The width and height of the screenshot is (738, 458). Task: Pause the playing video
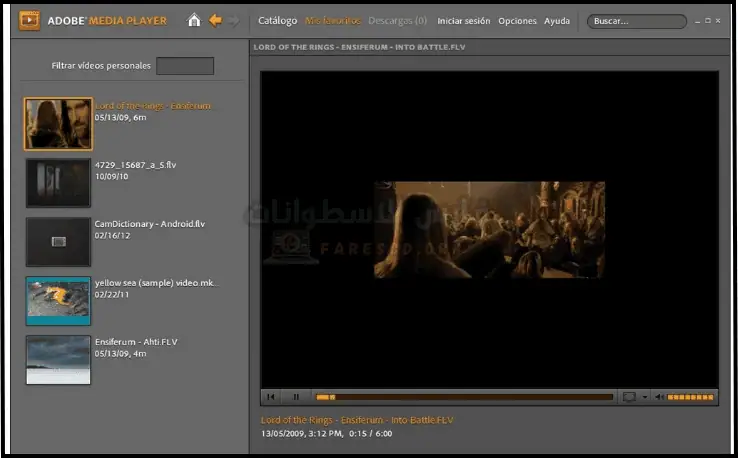(x=296, y=397)
